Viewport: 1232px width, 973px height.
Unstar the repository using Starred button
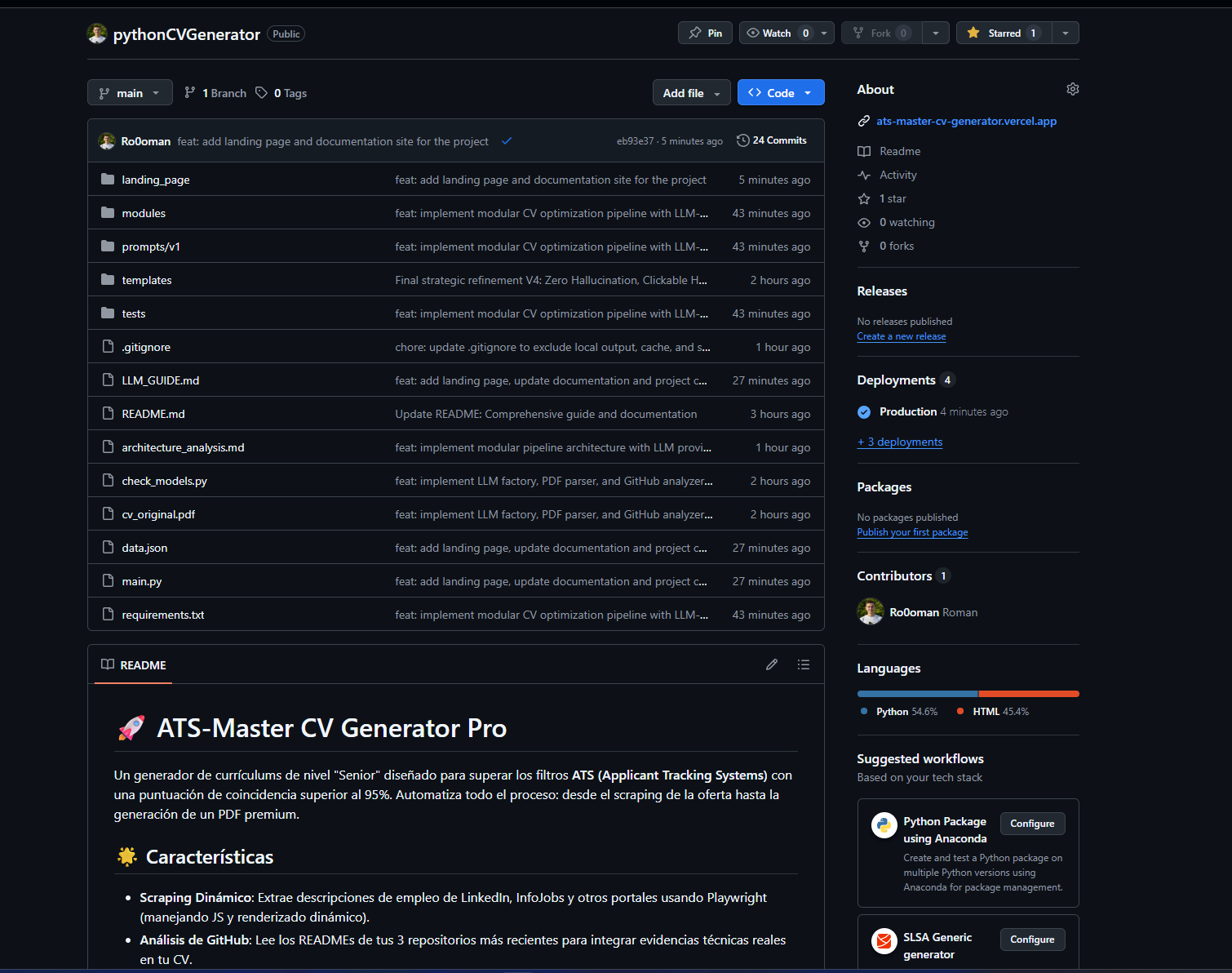click(x=1004, y=33)
